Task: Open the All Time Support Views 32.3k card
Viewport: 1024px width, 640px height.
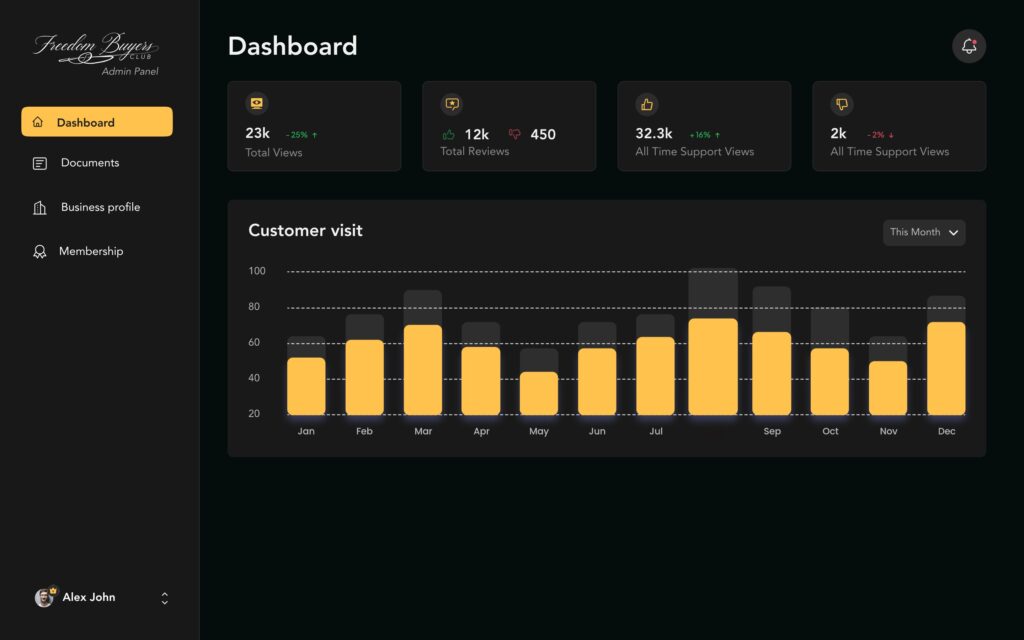Action: click(703, 126)
